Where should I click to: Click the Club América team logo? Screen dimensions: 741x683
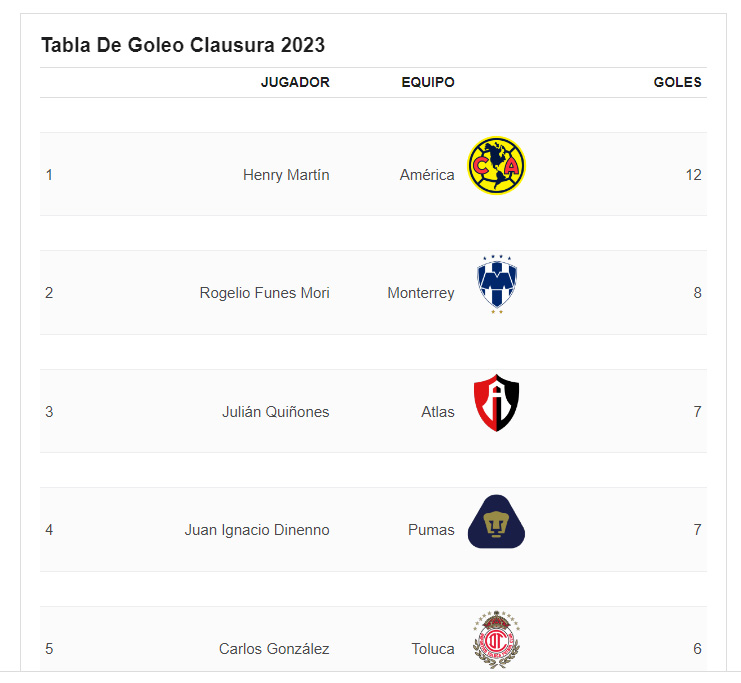click(496, 165)
